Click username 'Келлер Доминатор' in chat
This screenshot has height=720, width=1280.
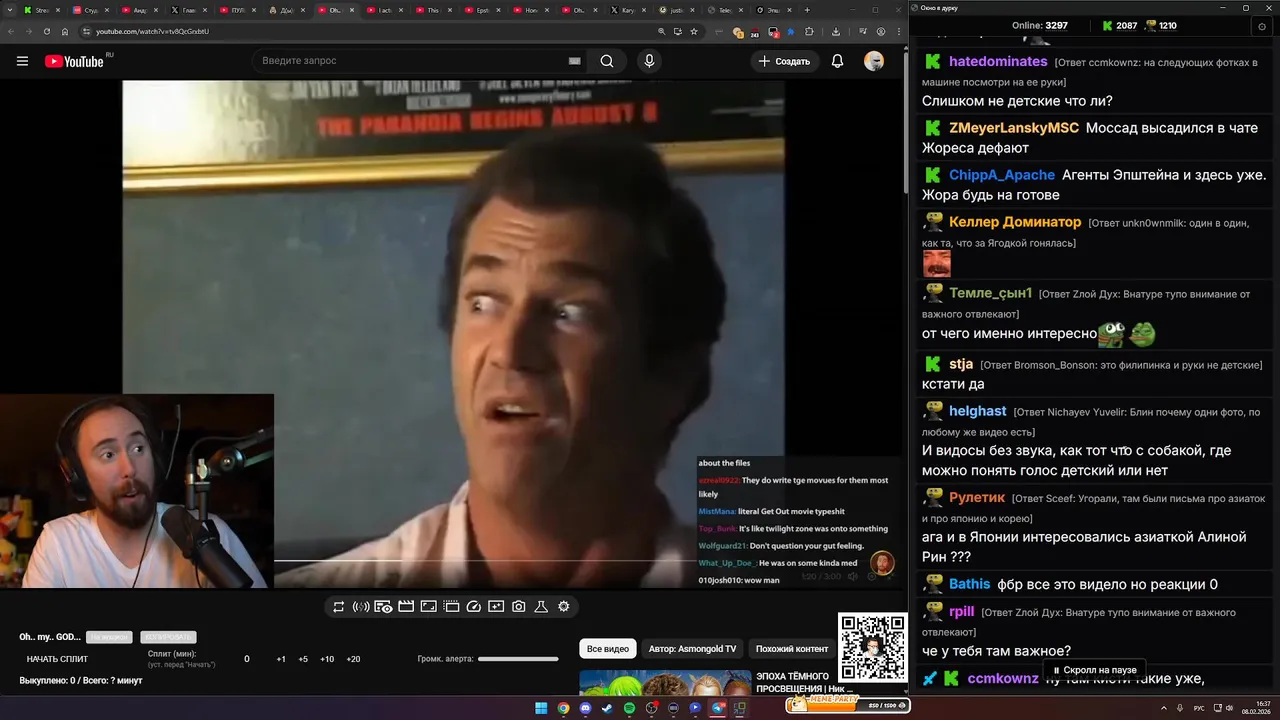click(1015, 222)
